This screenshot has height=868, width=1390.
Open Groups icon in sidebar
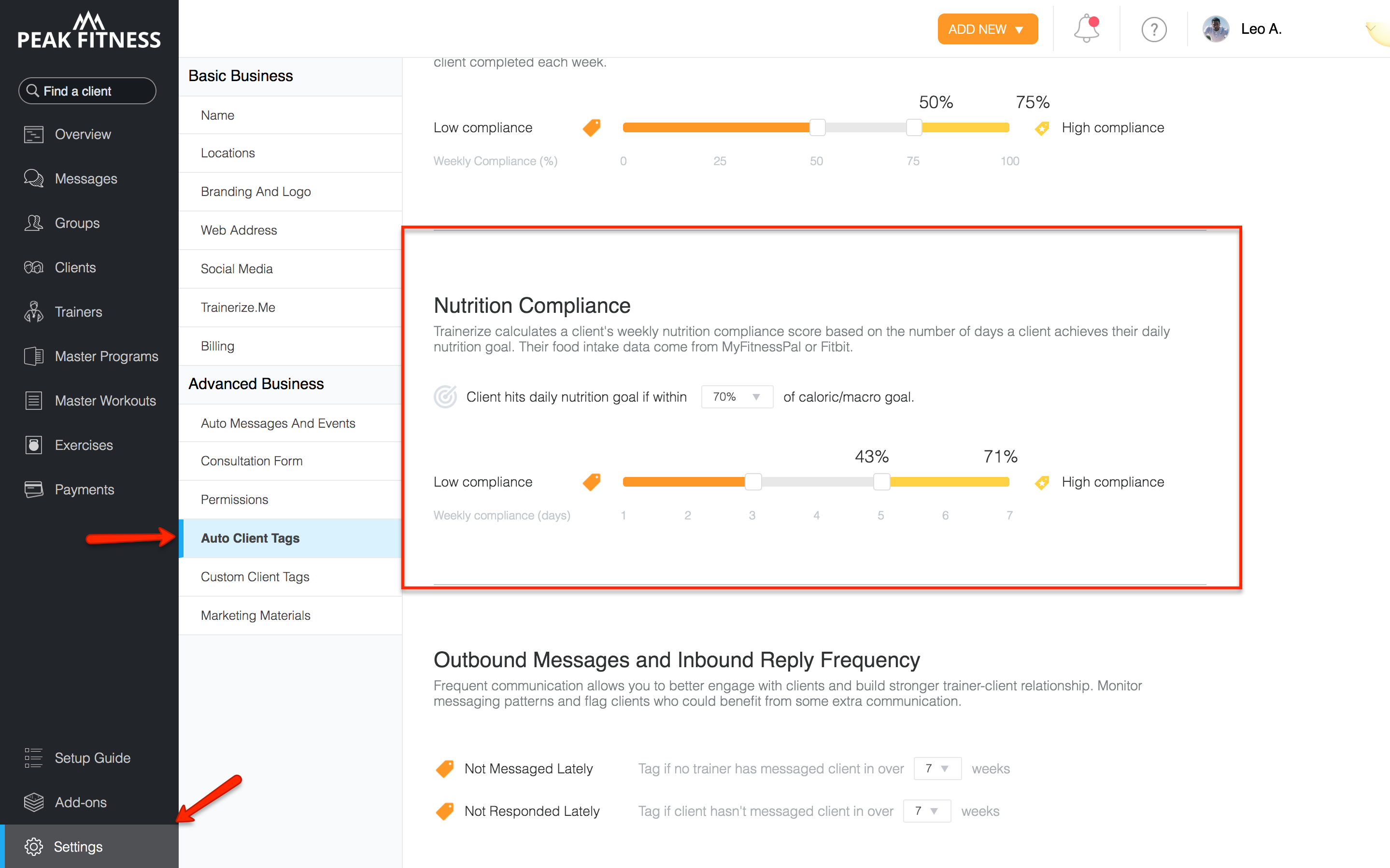coord(33,223)
